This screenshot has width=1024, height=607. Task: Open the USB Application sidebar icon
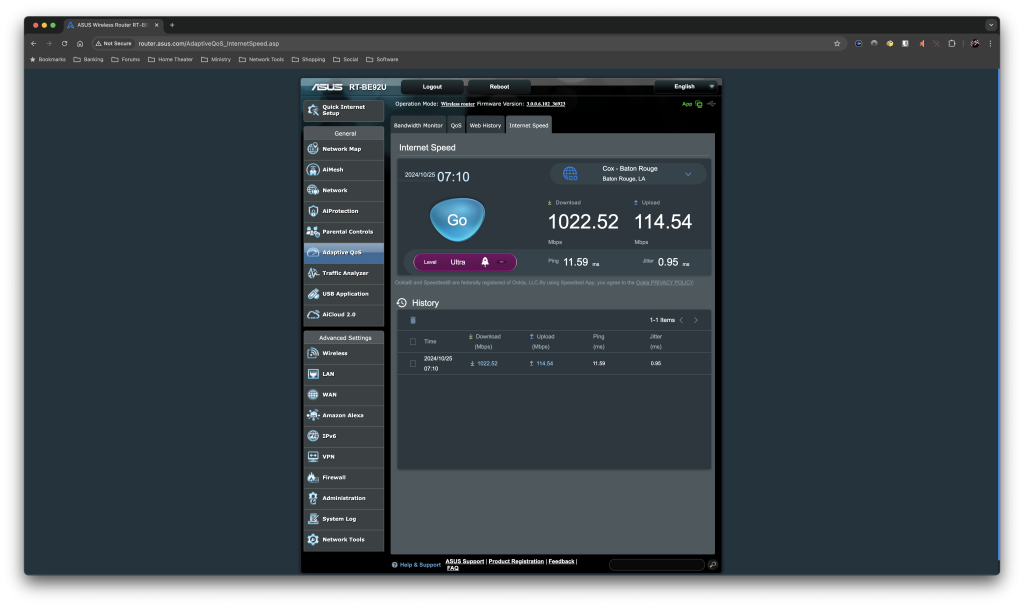click(x=313, y=294)
